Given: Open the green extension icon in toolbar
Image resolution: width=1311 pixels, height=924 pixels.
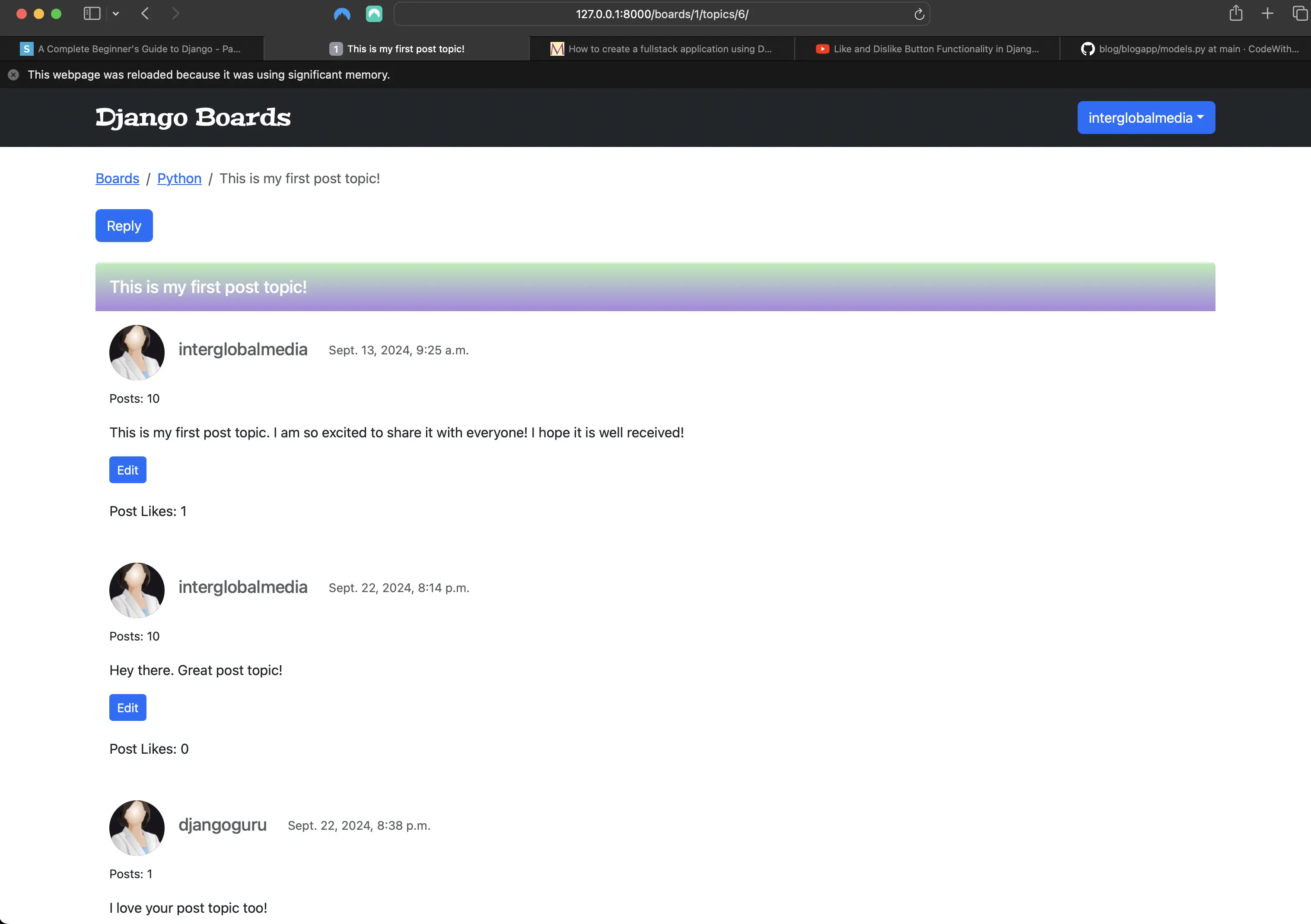Looking at the screenshot, I should point(374,14).
